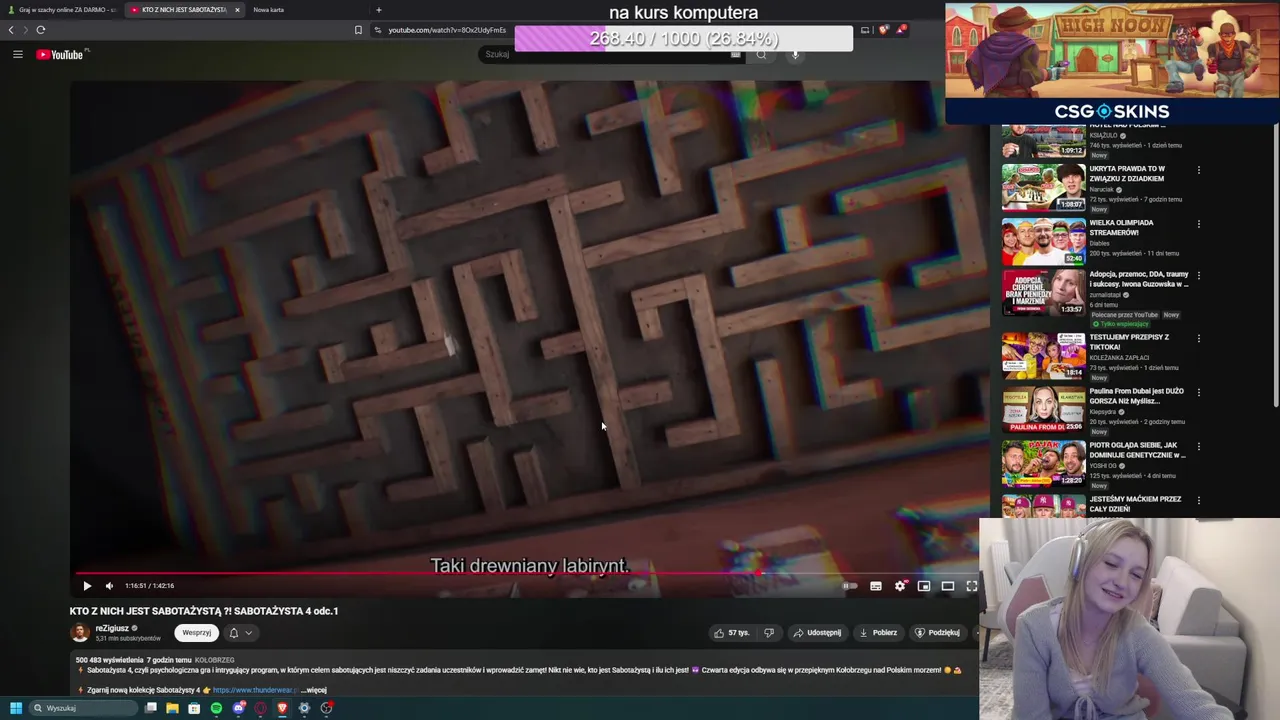The height and width of the screenshot is (720, 1280).
Task: Toggle the autoplay switch in the player
Action: [x=850, y=586]
